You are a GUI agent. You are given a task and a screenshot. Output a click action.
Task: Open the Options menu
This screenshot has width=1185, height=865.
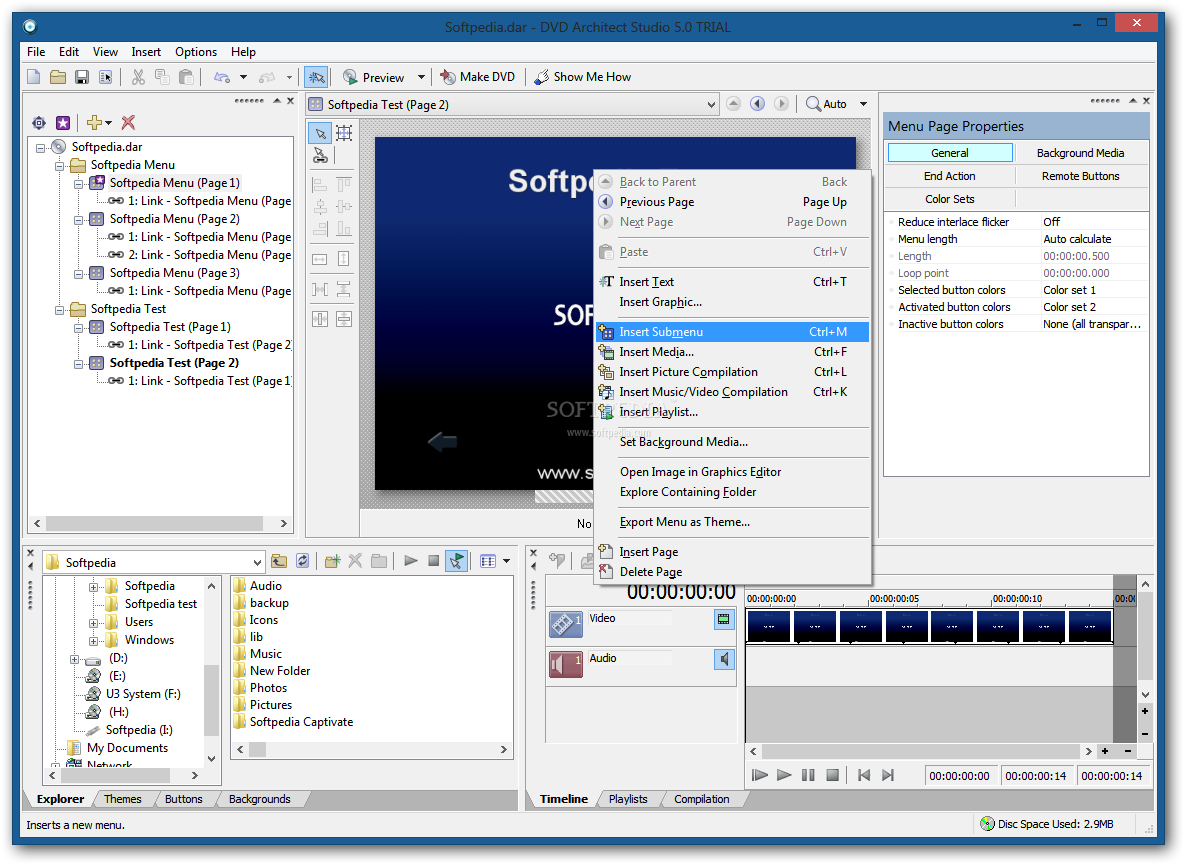pyautogui.click(x=196, y=51)
